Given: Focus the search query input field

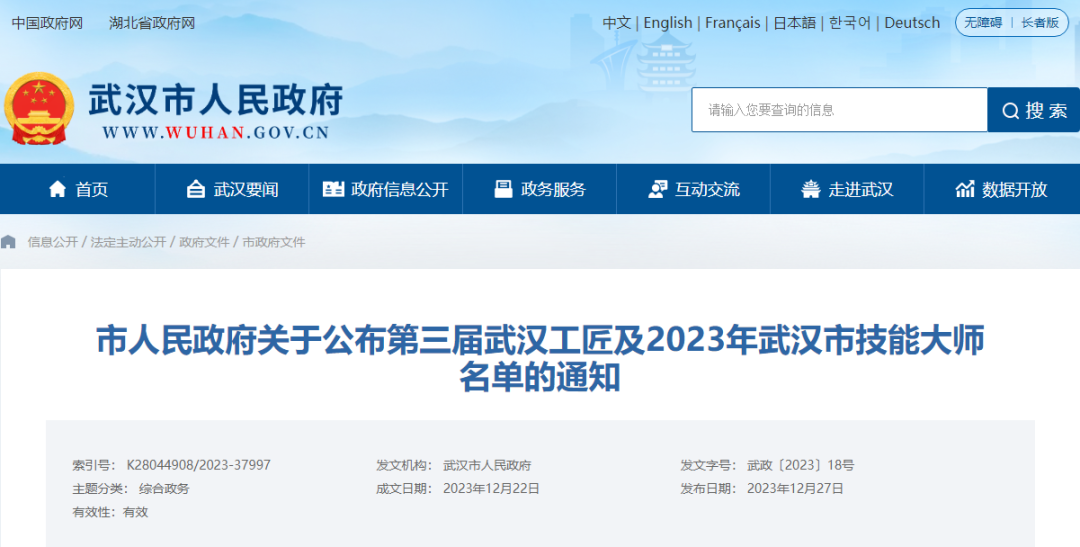Looking at the screenshot, I should pyautogui.click(x=838, y=110).
